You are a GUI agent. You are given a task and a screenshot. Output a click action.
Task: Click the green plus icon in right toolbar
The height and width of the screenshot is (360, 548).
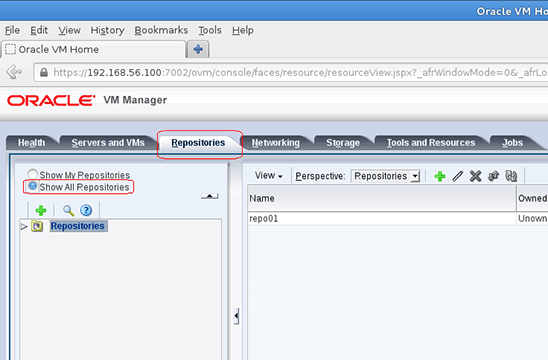point(440,176)
